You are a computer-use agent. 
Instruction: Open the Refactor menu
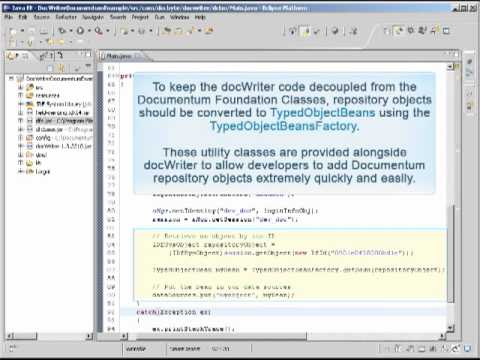click(x=66, y=17)
